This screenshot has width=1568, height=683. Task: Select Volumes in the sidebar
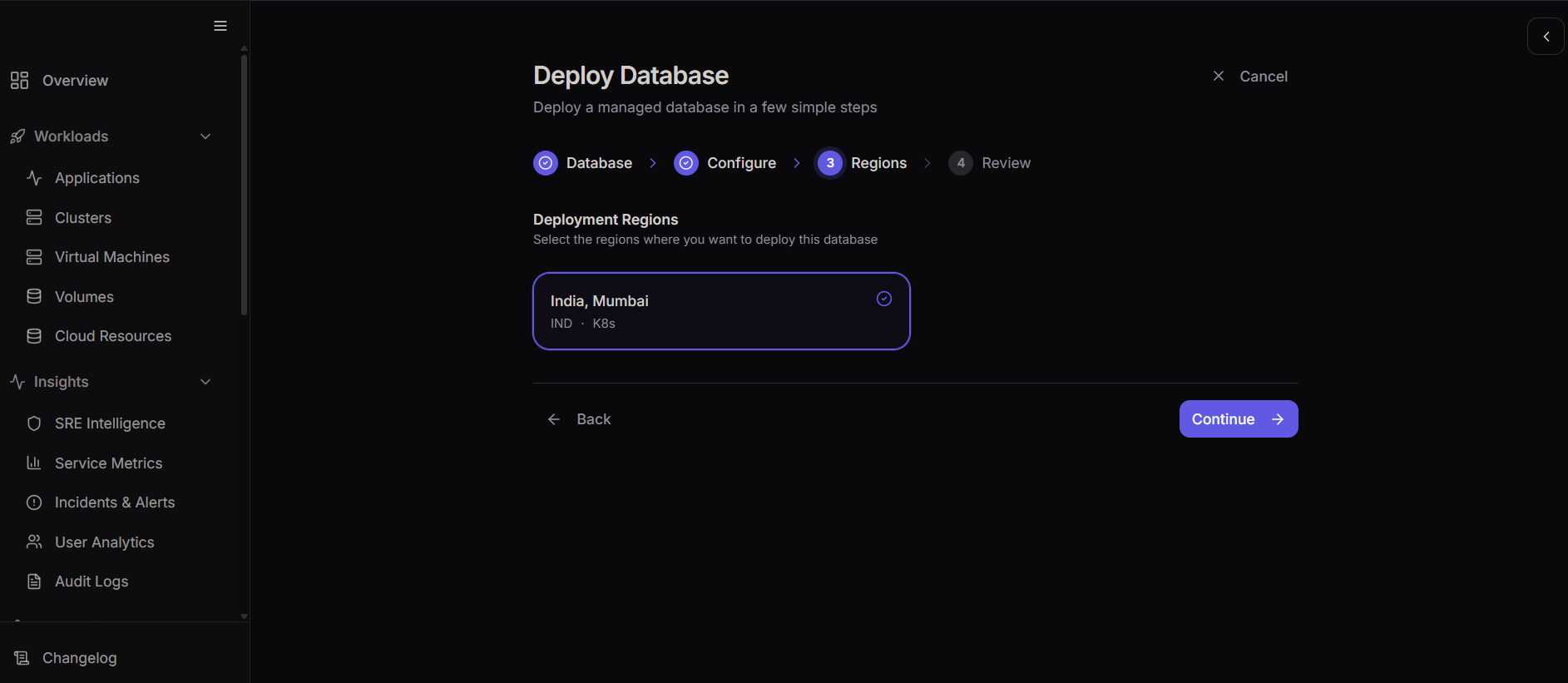tap(84, 297)
